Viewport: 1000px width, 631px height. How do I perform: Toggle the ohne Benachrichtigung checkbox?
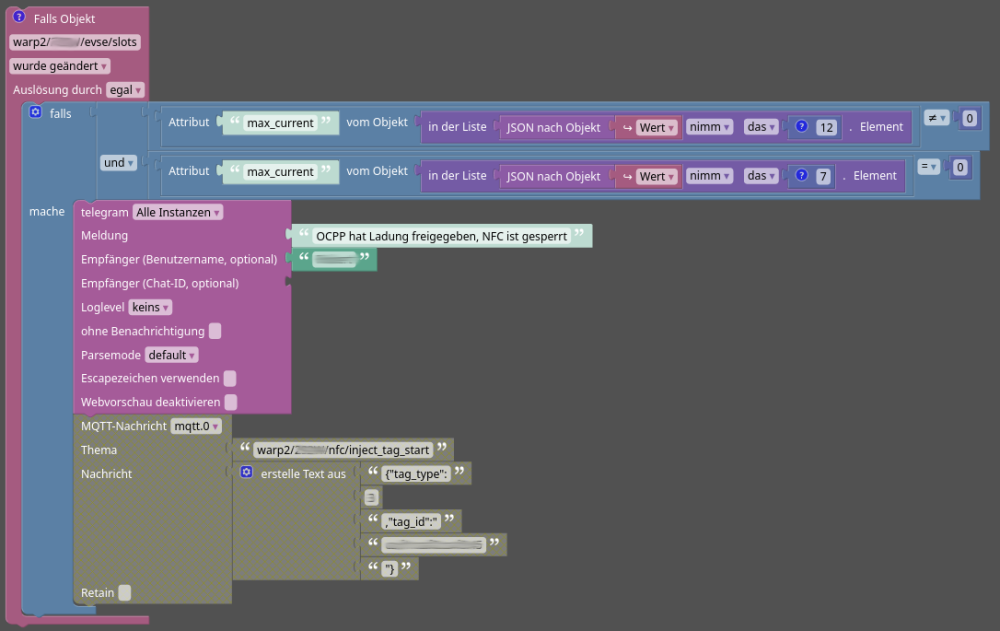[x=215, y=331]
